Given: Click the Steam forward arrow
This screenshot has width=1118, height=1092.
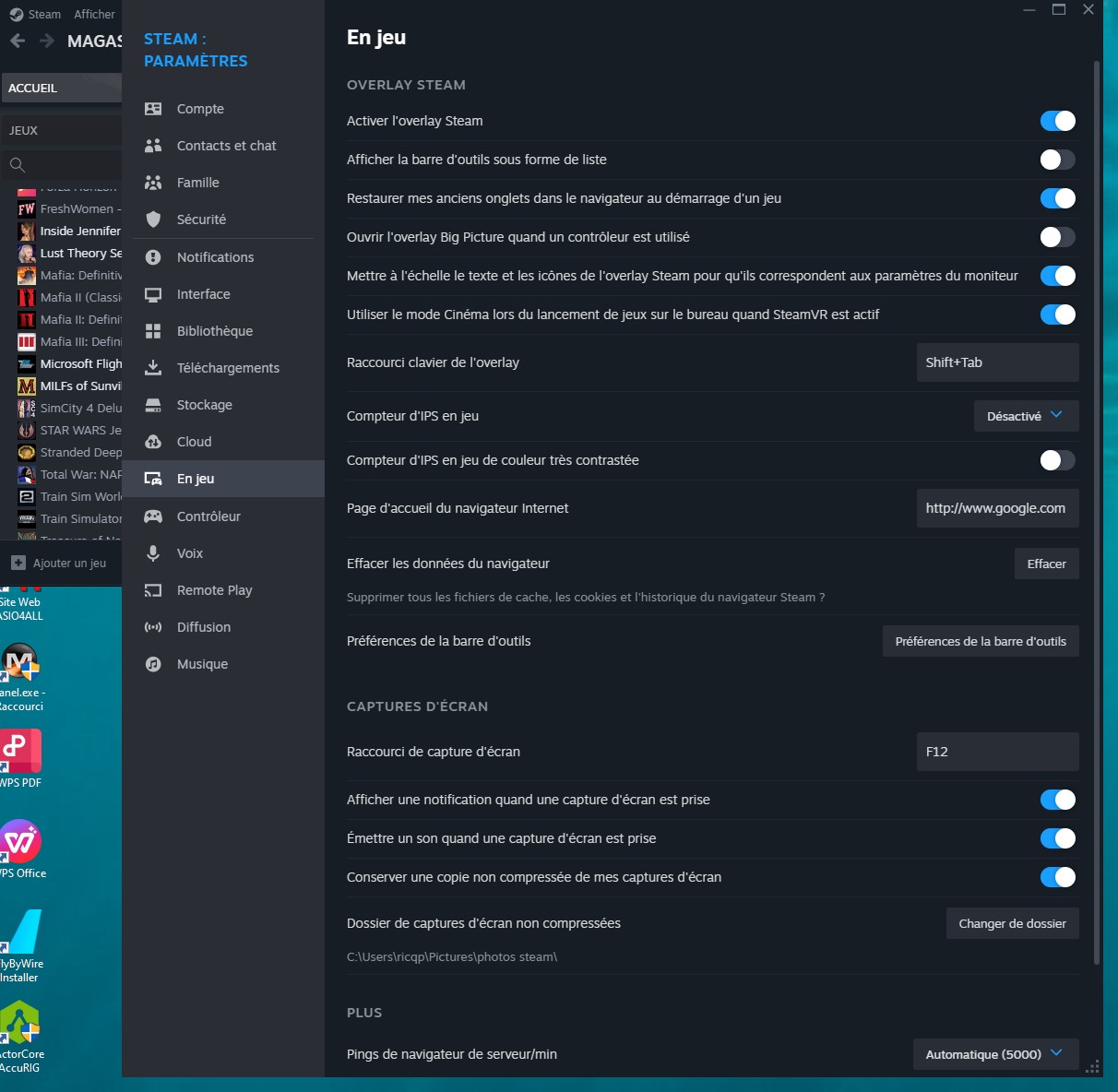Looking at the screenshot, I should coord(47,41).
